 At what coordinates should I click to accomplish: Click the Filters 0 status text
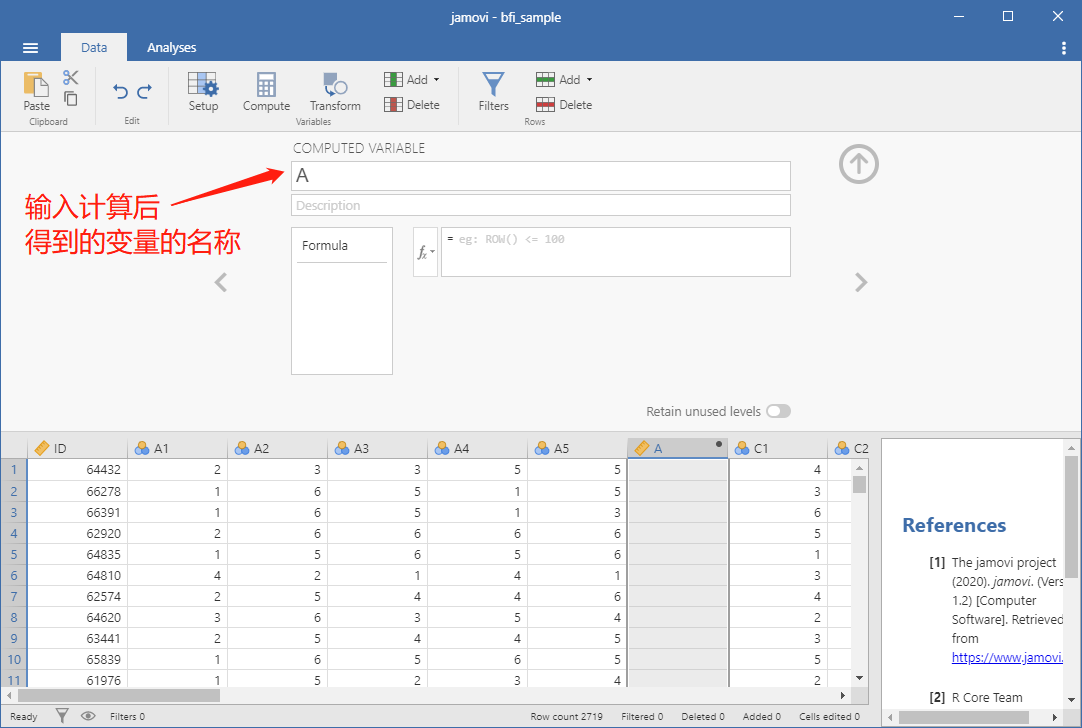click(127, 716)
